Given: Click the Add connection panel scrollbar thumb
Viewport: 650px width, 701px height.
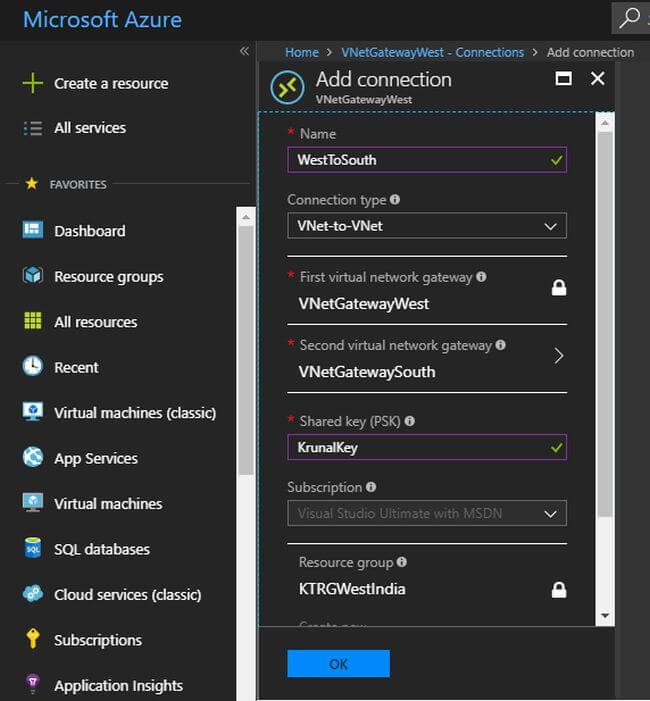Looking at the screenshot, I should (605, 324).
